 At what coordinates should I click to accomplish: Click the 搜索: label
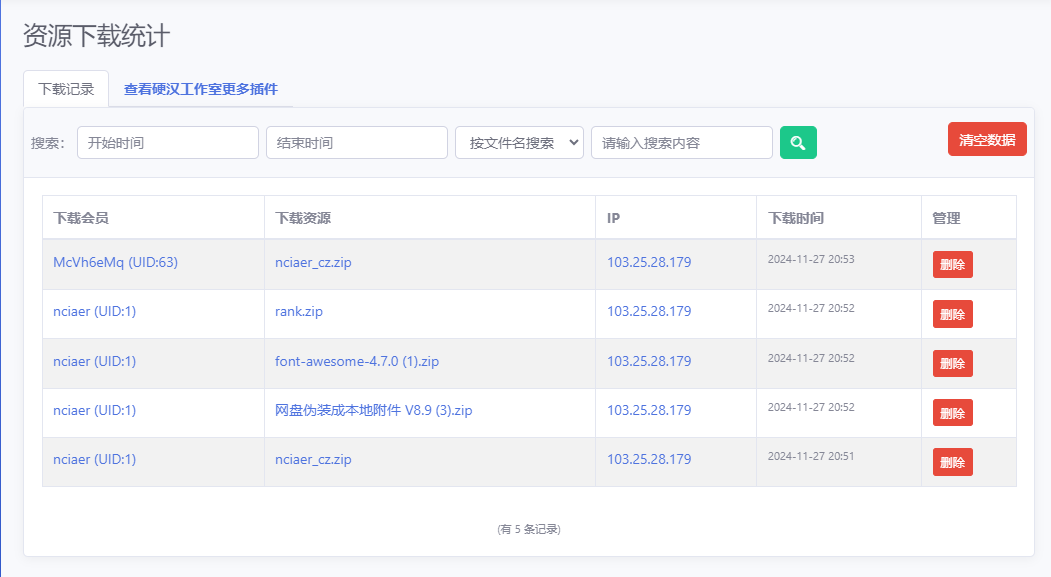(x=48, y=143)
